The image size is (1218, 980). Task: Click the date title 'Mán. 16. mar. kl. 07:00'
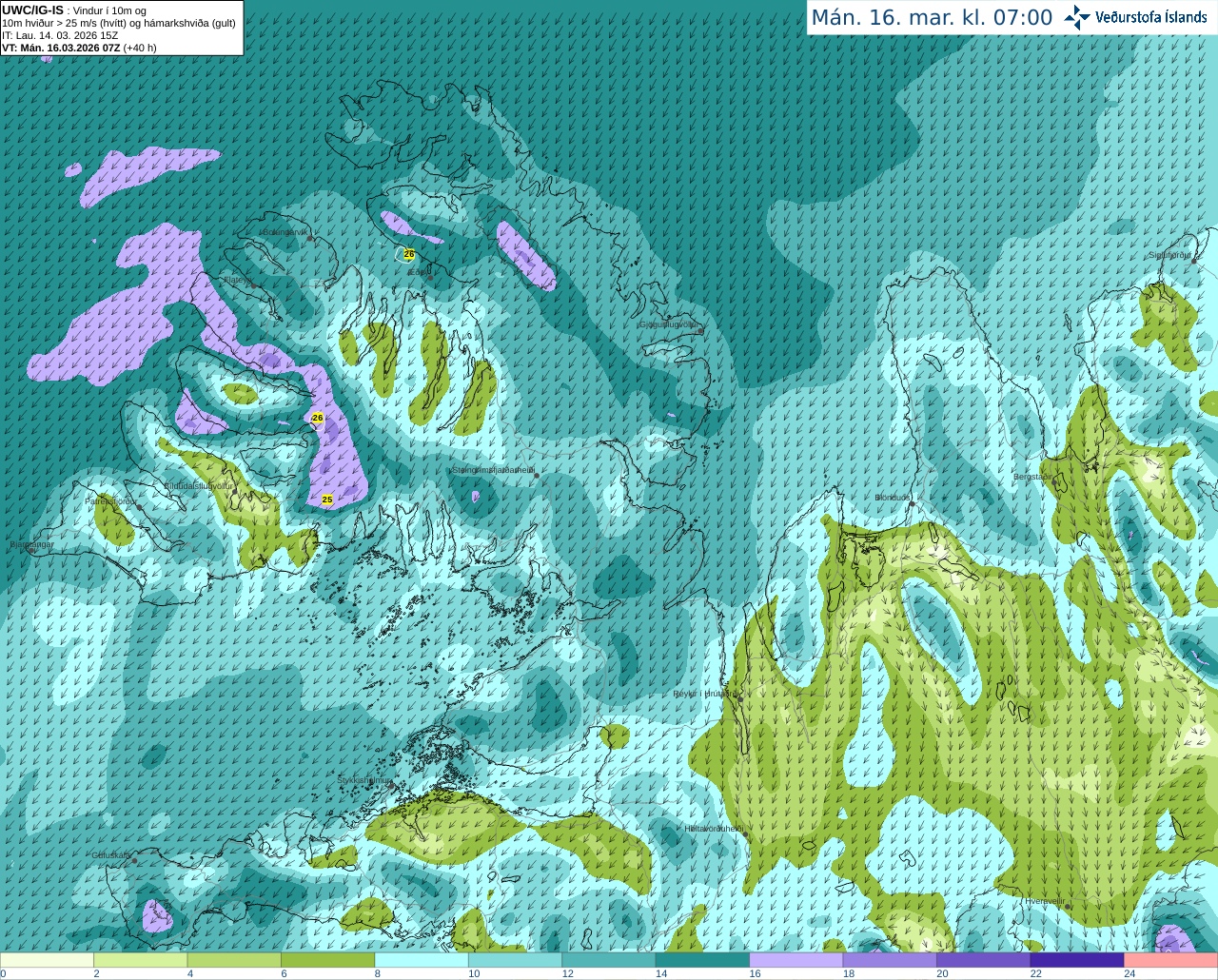[x=932, y=18]
